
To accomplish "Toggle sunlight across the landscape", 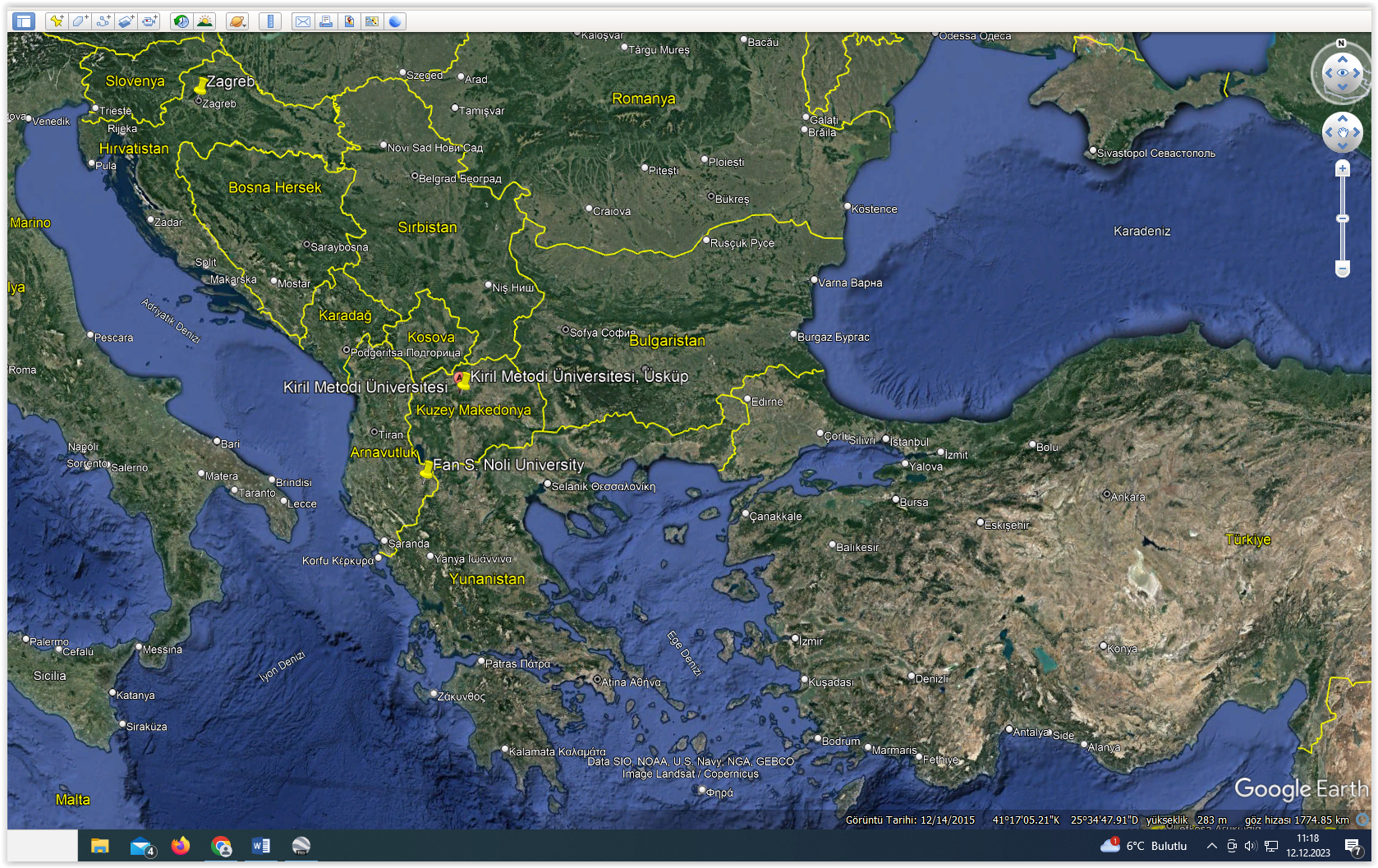I will pos(204,21).
